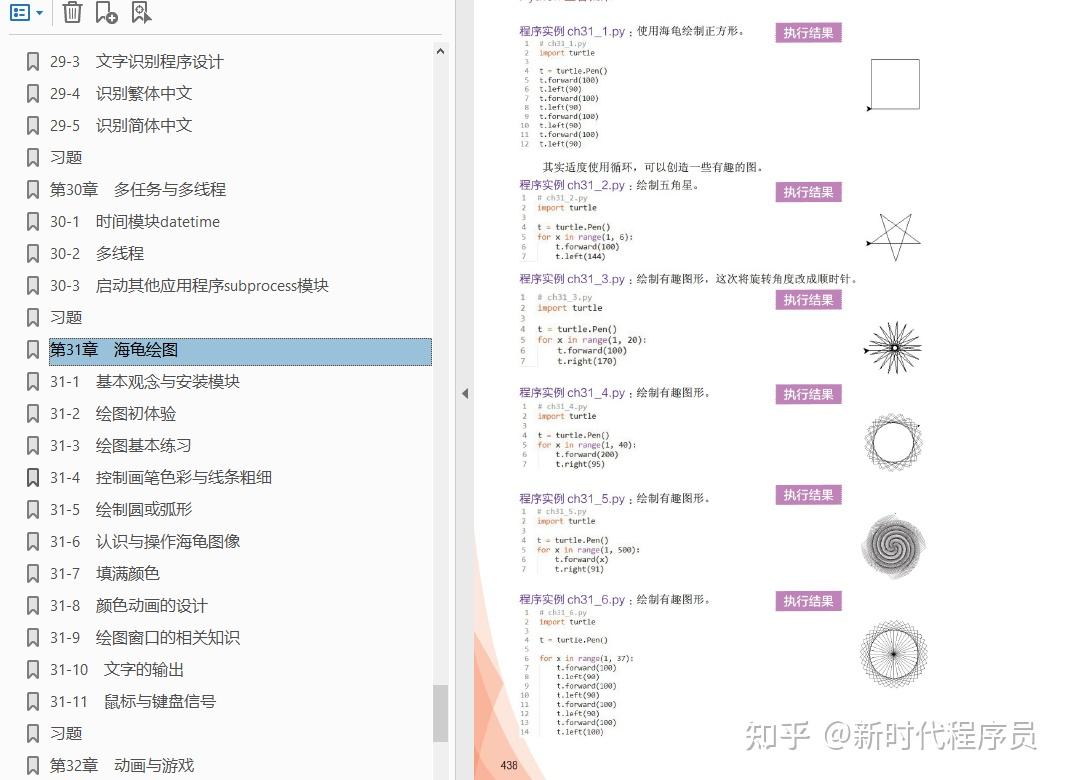Click bookmark icon beside 29-5 识别简体中文
The height and width of the screenshot is (780, 1065).
(x=33, y=126)
